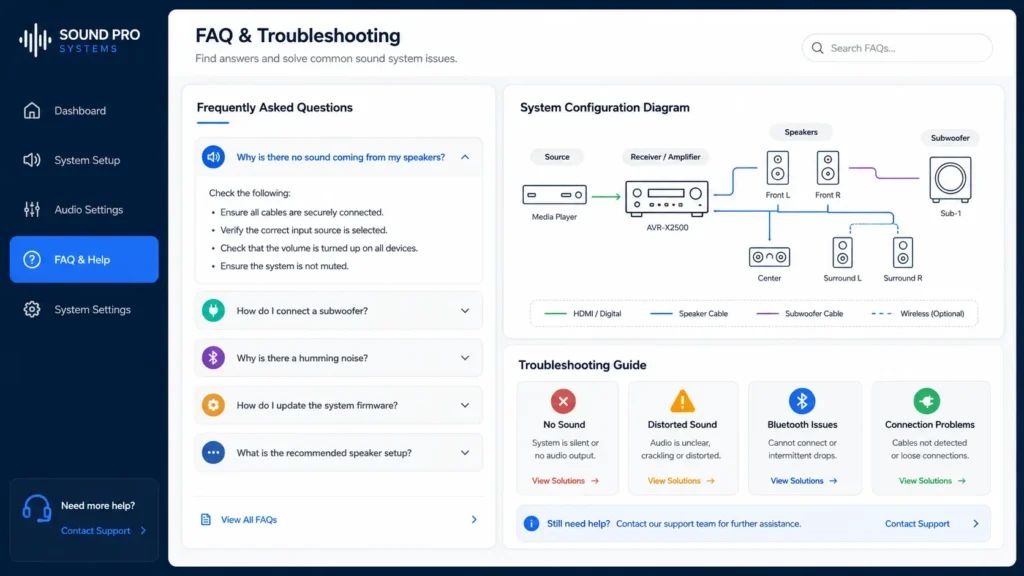Click View Solutions under Bluetooth Issues
The height and width of the screenshot is (576, 1024).
pos(803,481)
